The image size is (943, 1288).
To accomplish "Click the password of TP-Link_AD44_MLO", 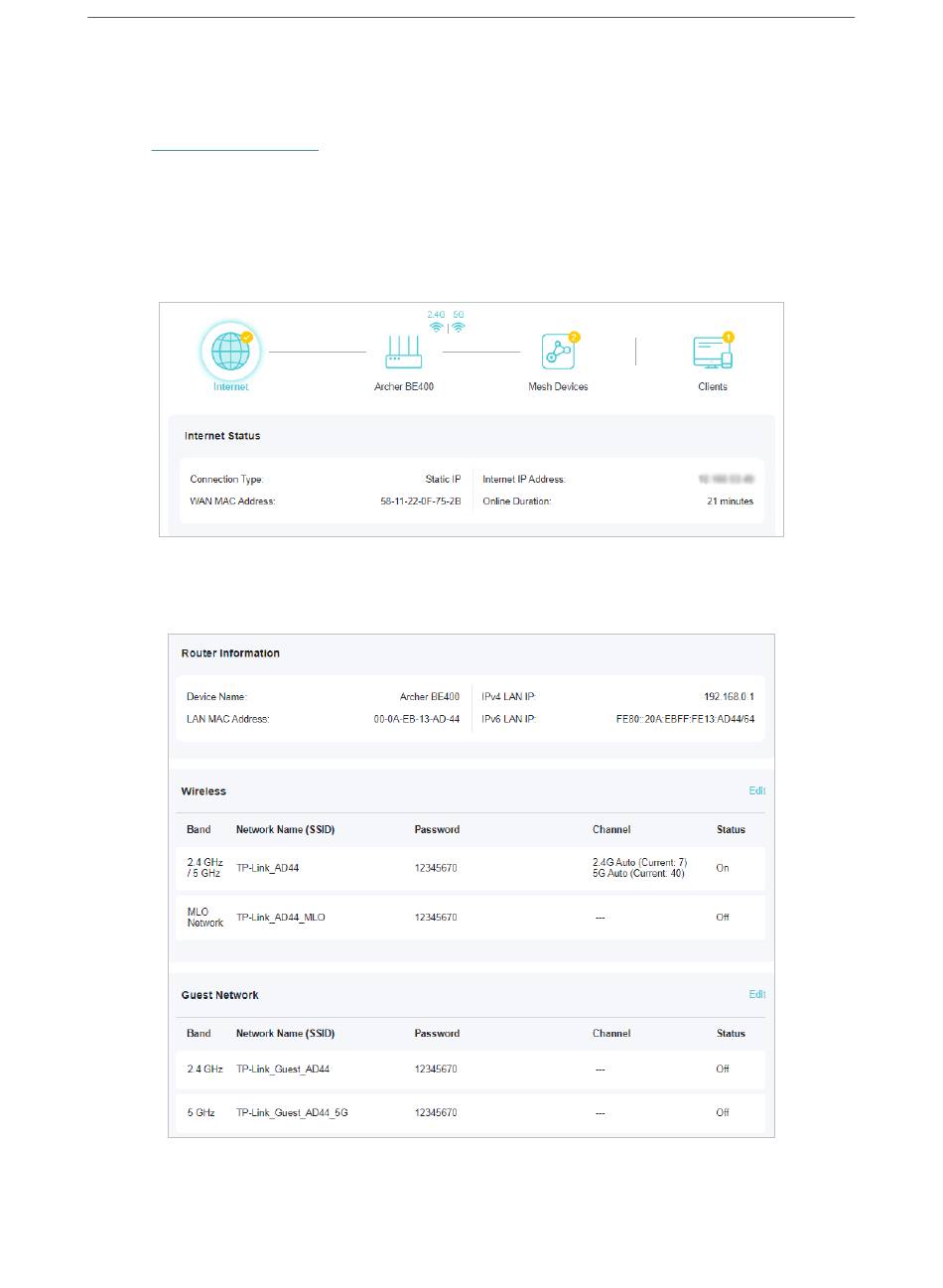I will pyautogui.click(x=436, y=918).
